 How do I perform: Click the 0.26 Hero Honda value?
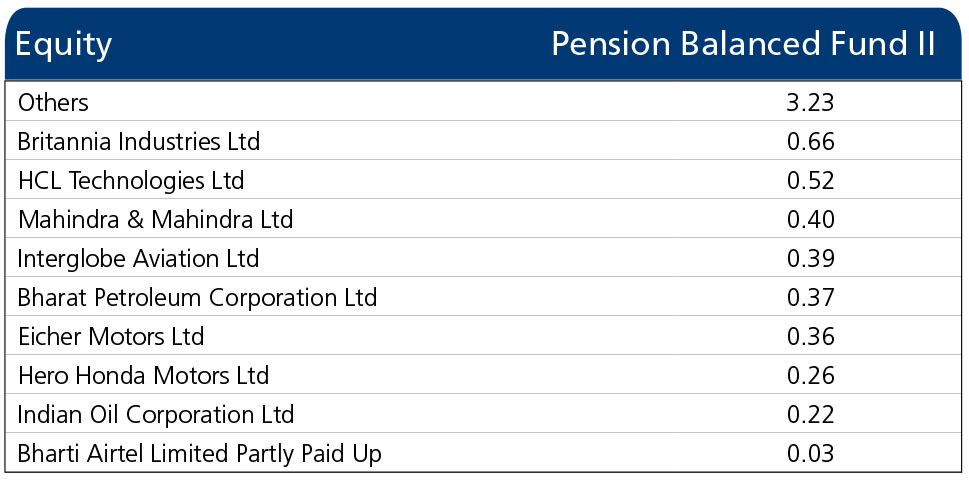(x=810, y=376)
